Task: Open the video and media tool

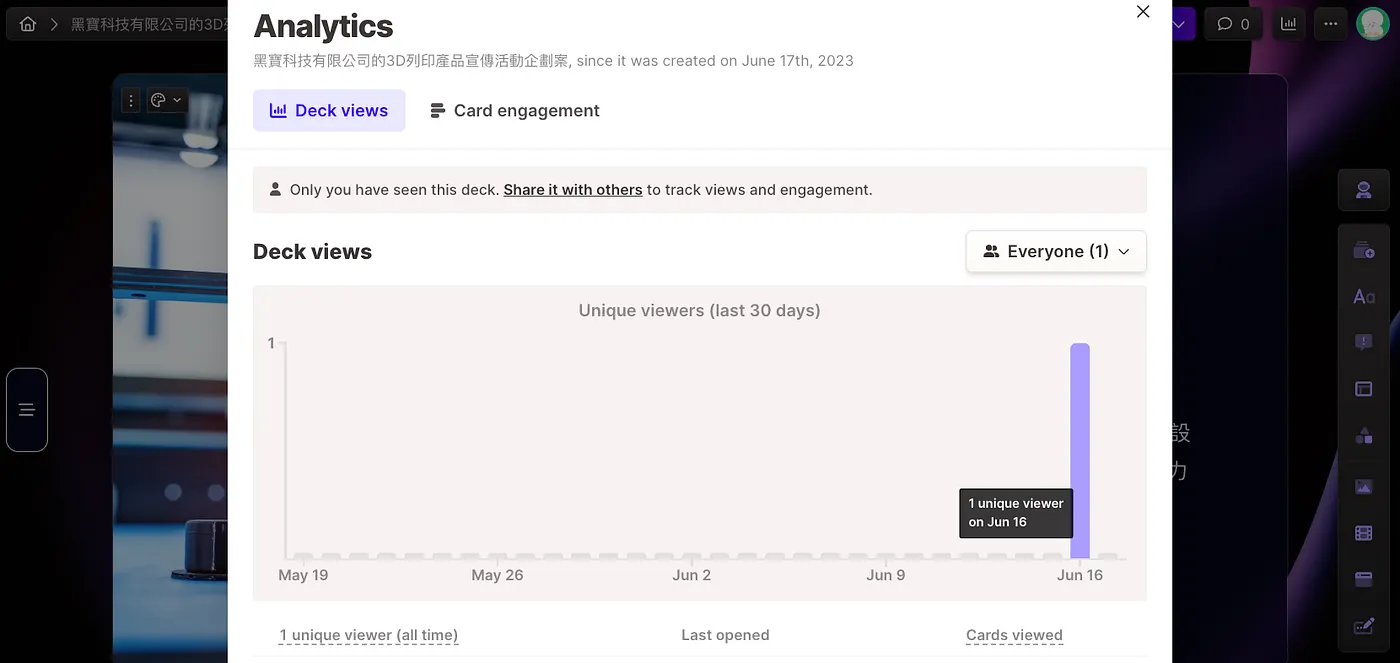Action: click(x=1364, y=533)
